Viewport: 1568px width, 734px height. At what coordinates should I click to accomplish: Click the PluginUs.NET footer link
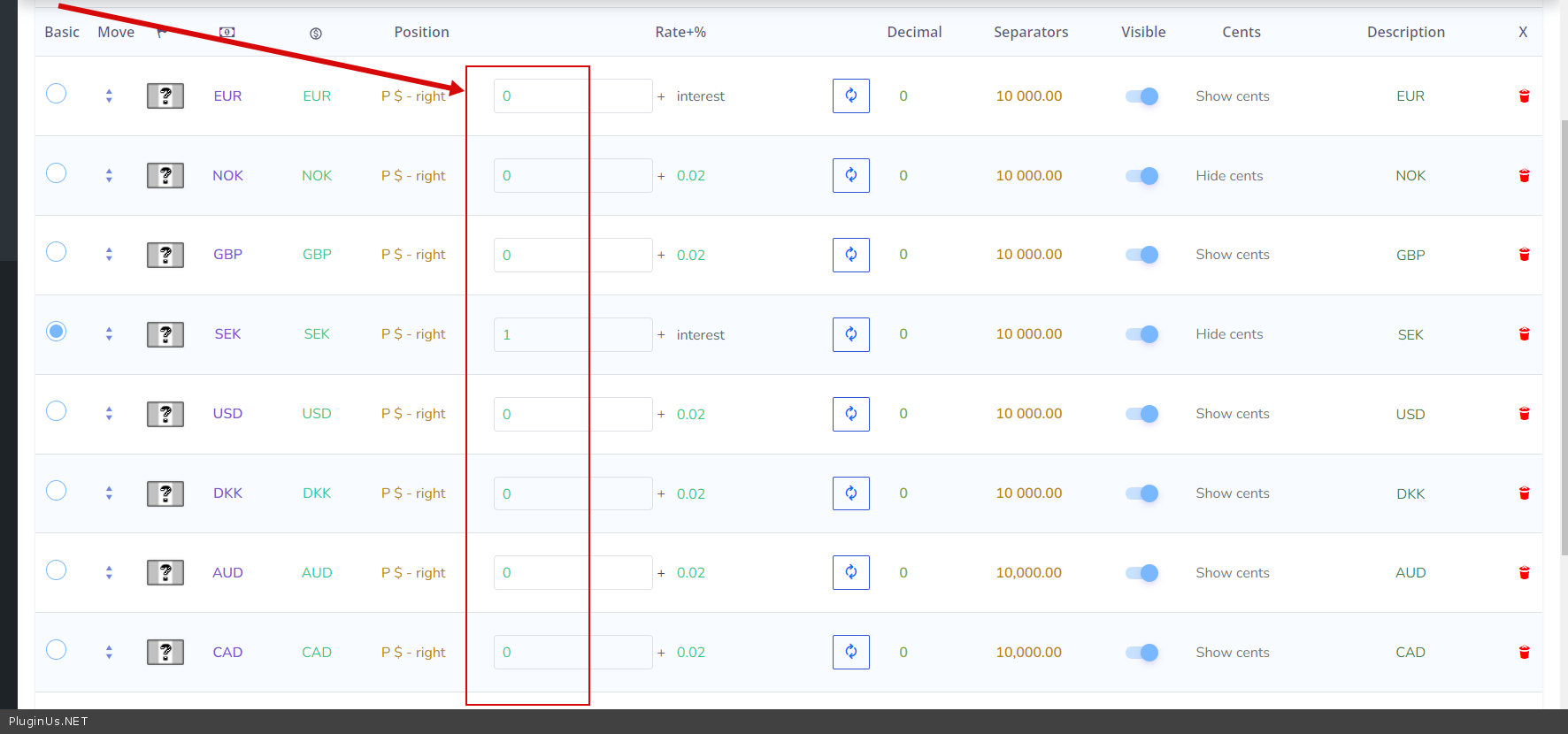[49, 722]
